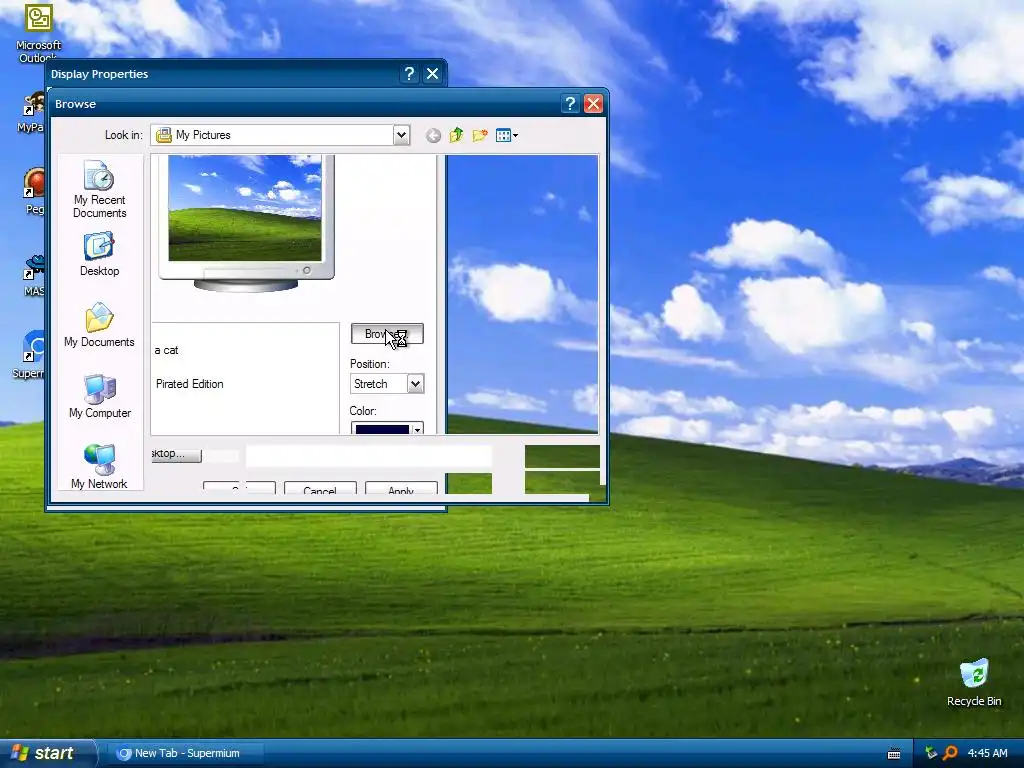Viewport: 1024px width, 768px height.
Task: Open the Color picker swatch dropdown
Action: 387,428
